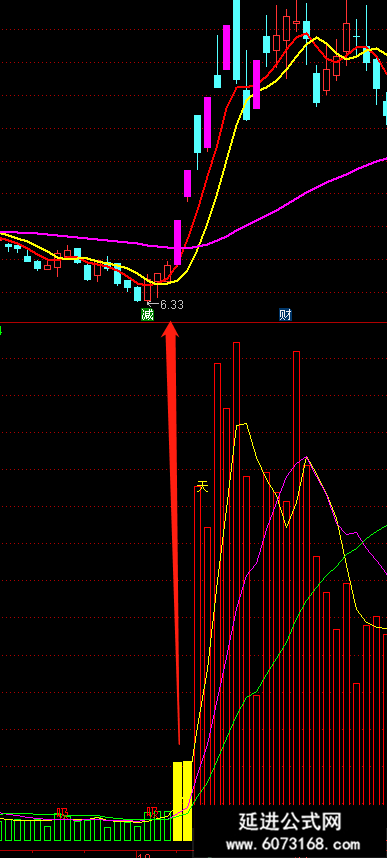Open the www.6073168.com website link
Image resolution: width=387 pixels, height=858 pixels.
click(291, 845)
